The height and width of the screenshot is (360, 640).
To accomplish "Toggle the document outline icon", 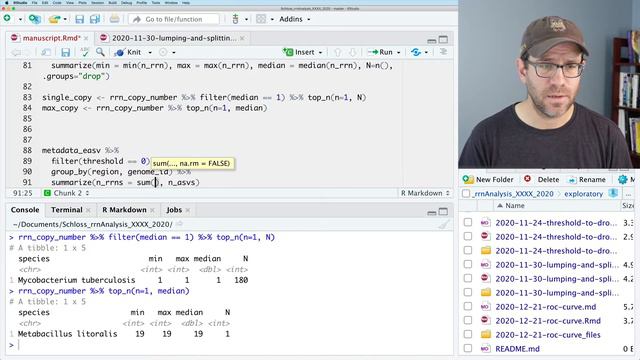I will (x=443, y=52).
